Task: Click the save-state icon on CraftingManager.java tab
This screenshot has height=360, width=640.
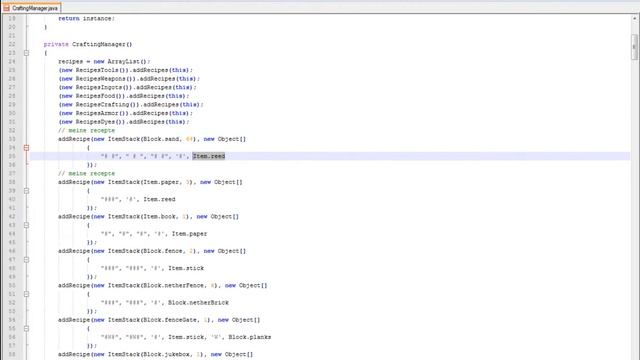Action: [7, 8]
